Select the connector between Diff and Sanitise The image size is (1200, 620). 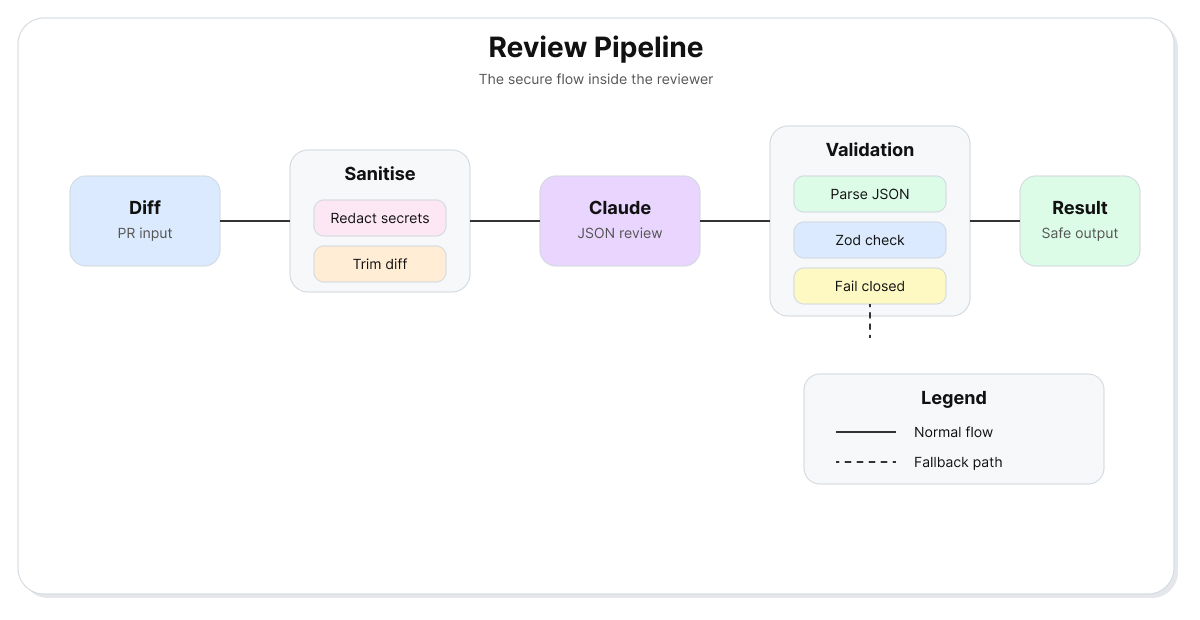255,221
